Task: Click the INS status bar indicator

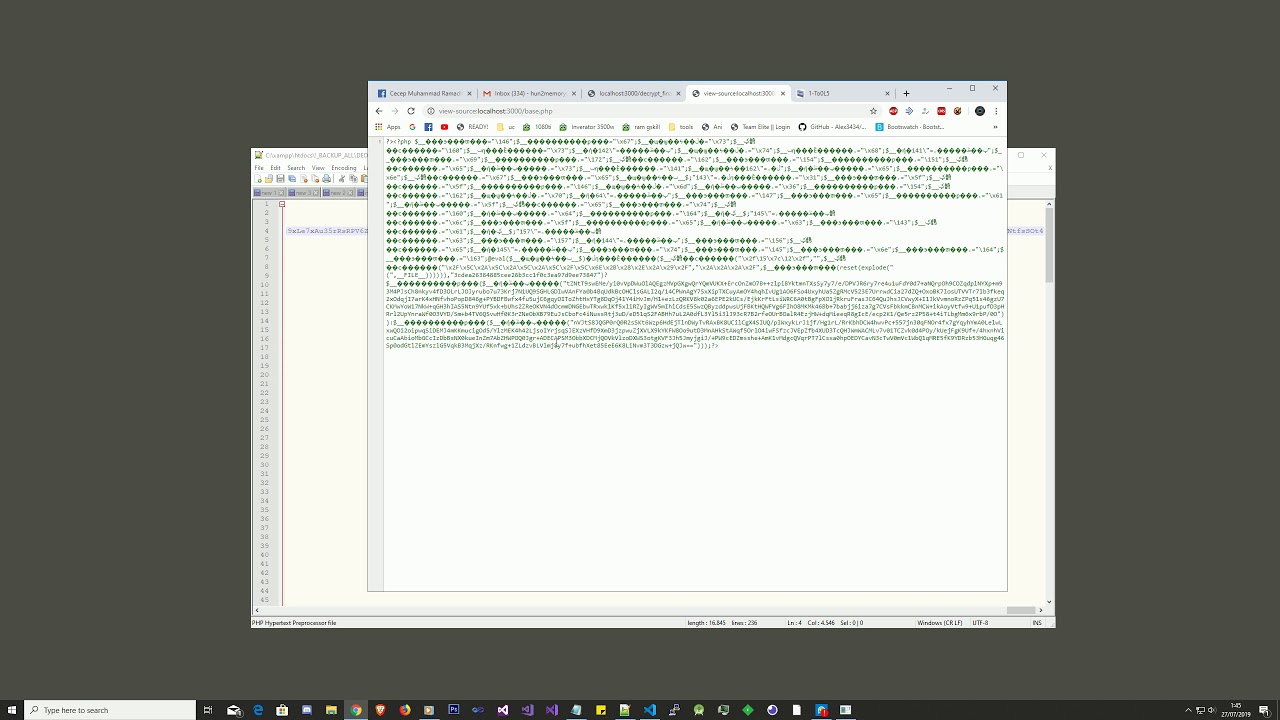Action: point(1037,623)
